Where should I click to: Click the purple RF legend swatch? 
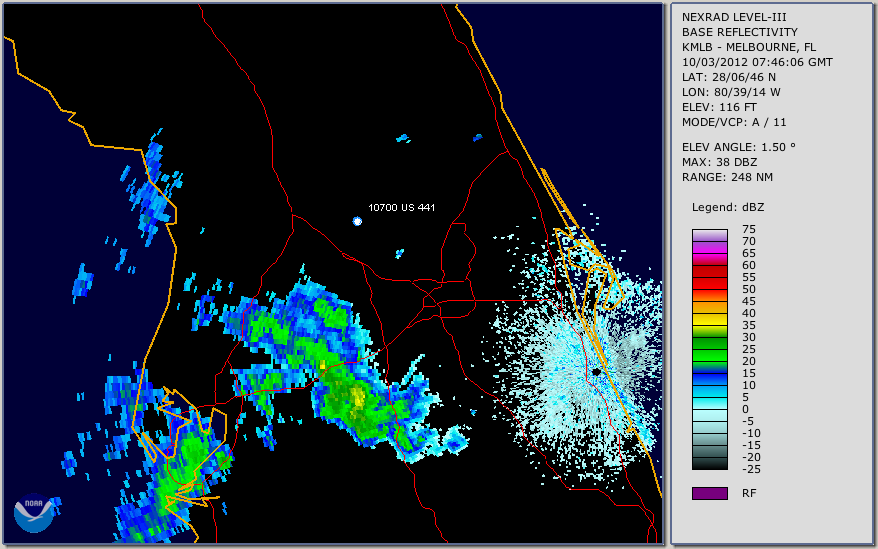[710, 493]
